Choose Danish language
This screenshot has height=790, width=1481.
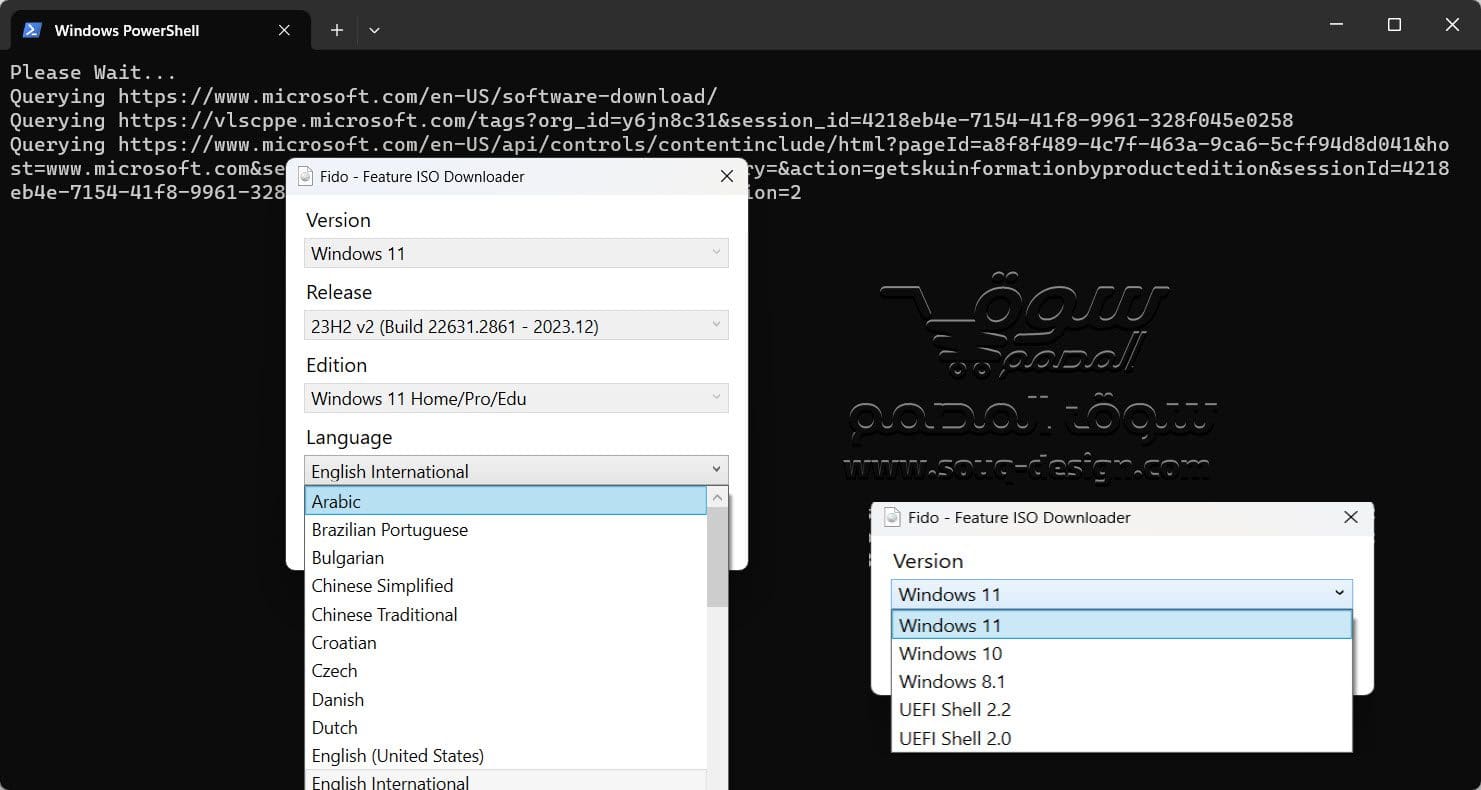pyautogui.click(x=505, y=700)
